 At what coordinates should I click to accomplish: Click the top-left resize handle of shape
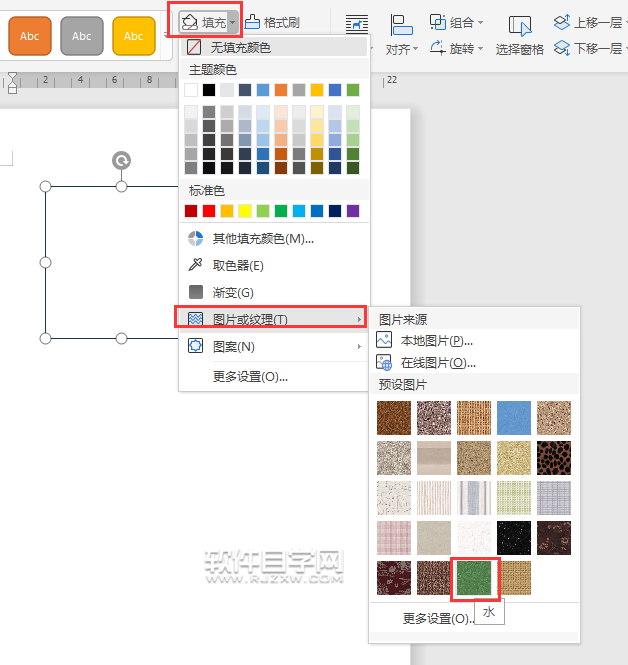coord(45,186)
